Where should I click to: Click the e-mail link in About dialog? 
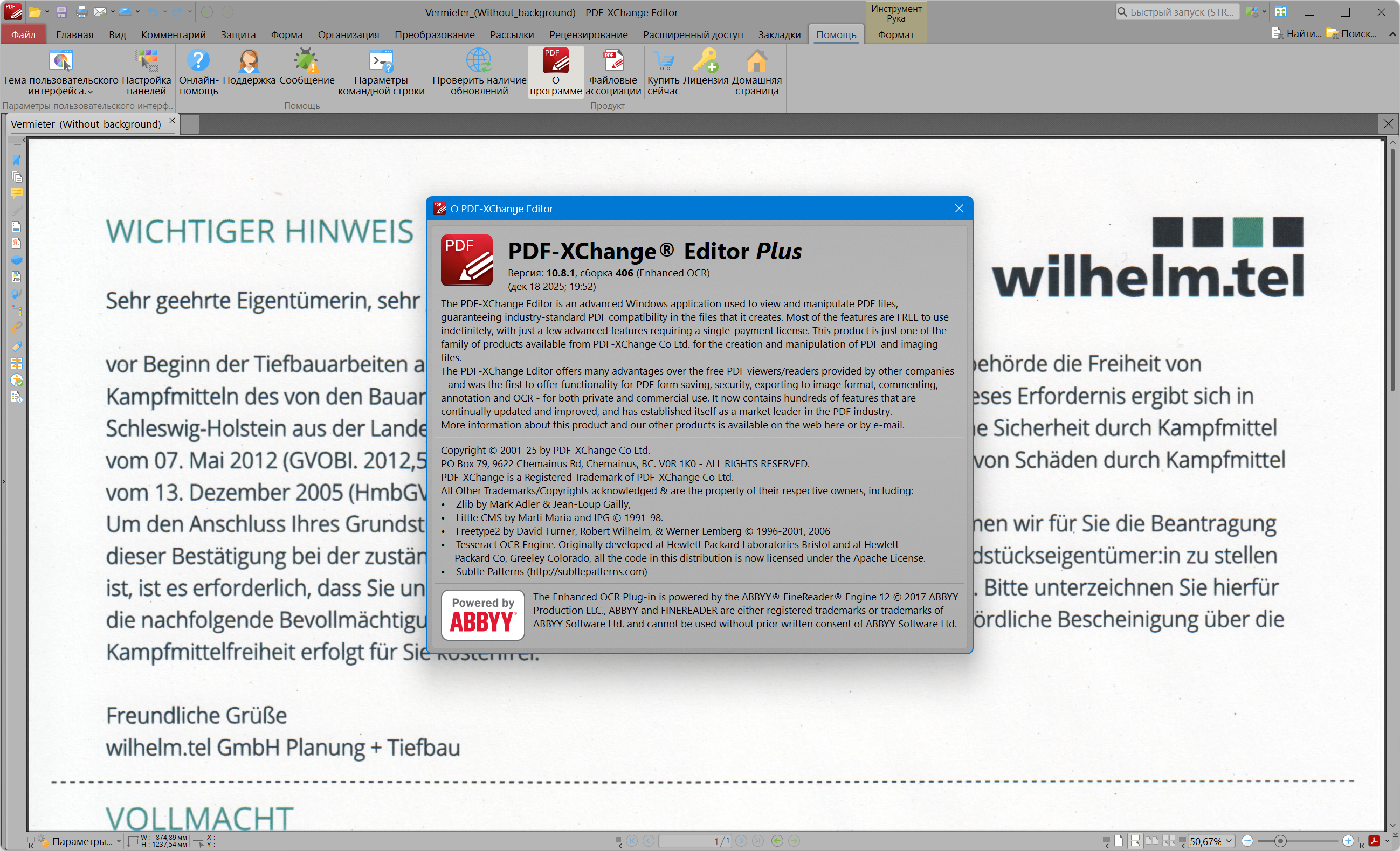coord(887,425)
